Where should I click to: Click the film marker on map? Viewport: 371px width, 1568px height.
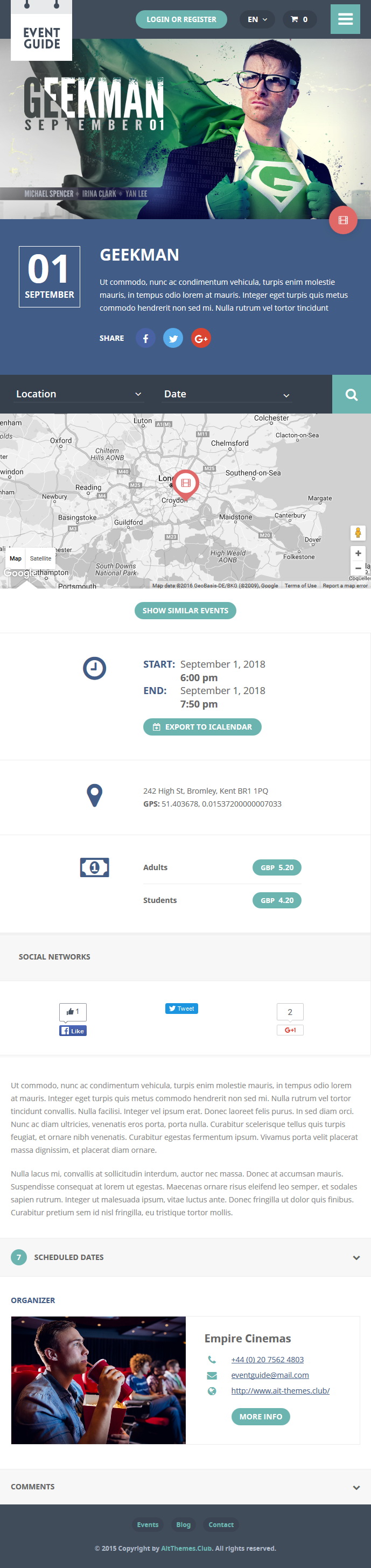185,485
